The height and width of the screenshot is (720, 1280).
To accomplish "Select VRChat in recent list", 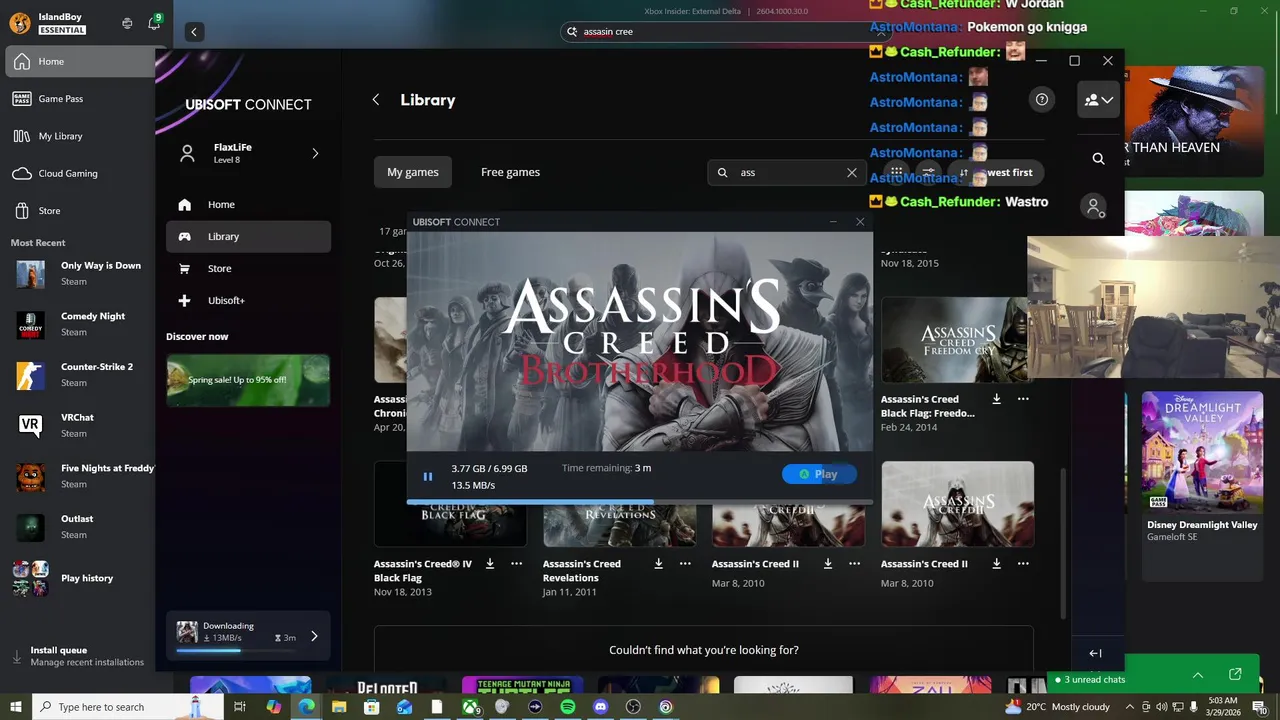I will pyautogui.click(x=80, y=426).
